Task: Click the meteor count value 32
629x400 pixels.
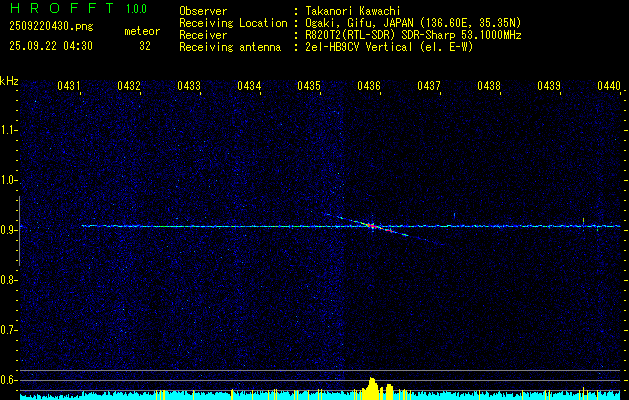Action: click(145, 46)
